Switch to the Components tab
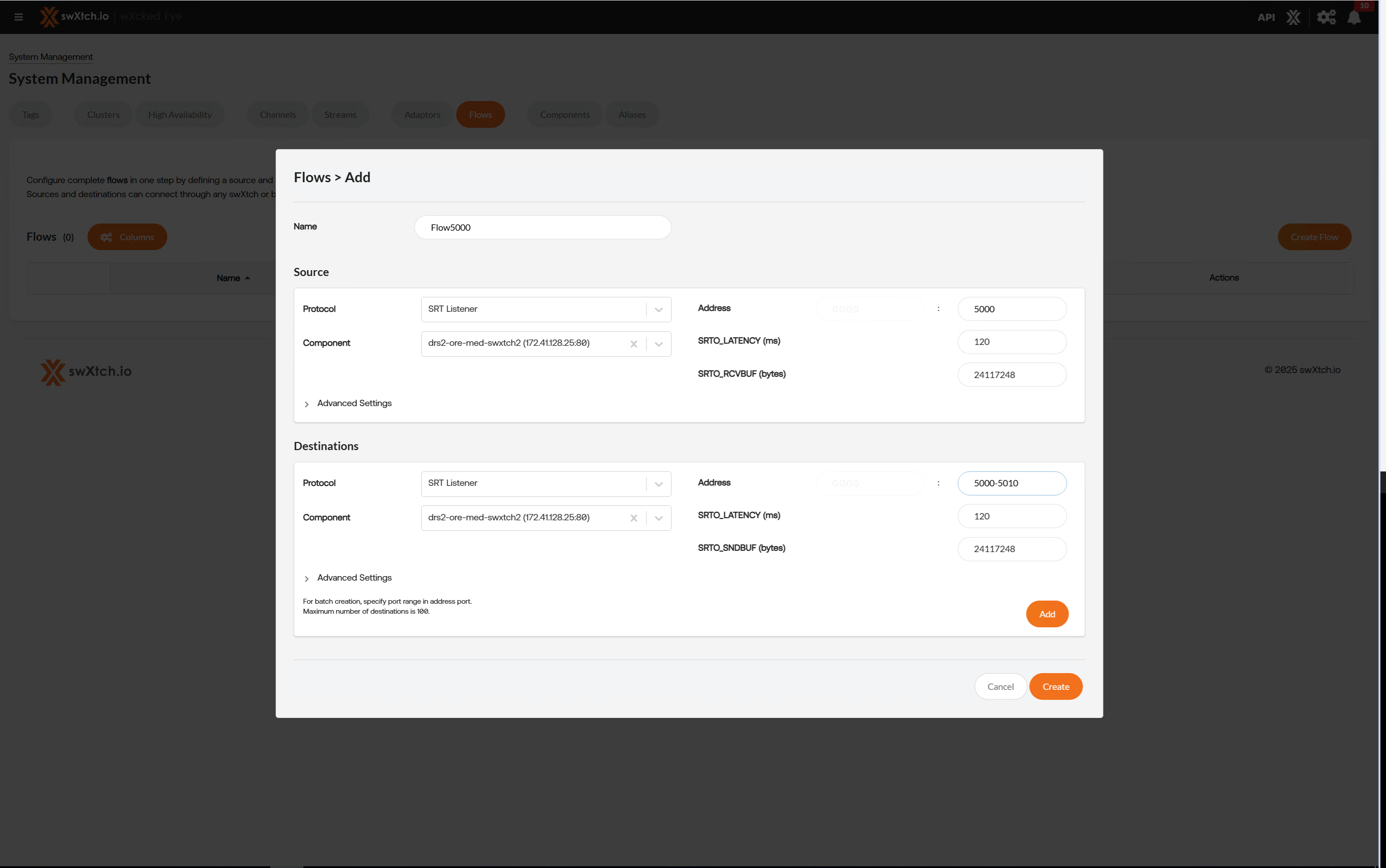The image size is (1386, 868). (564, 115)
